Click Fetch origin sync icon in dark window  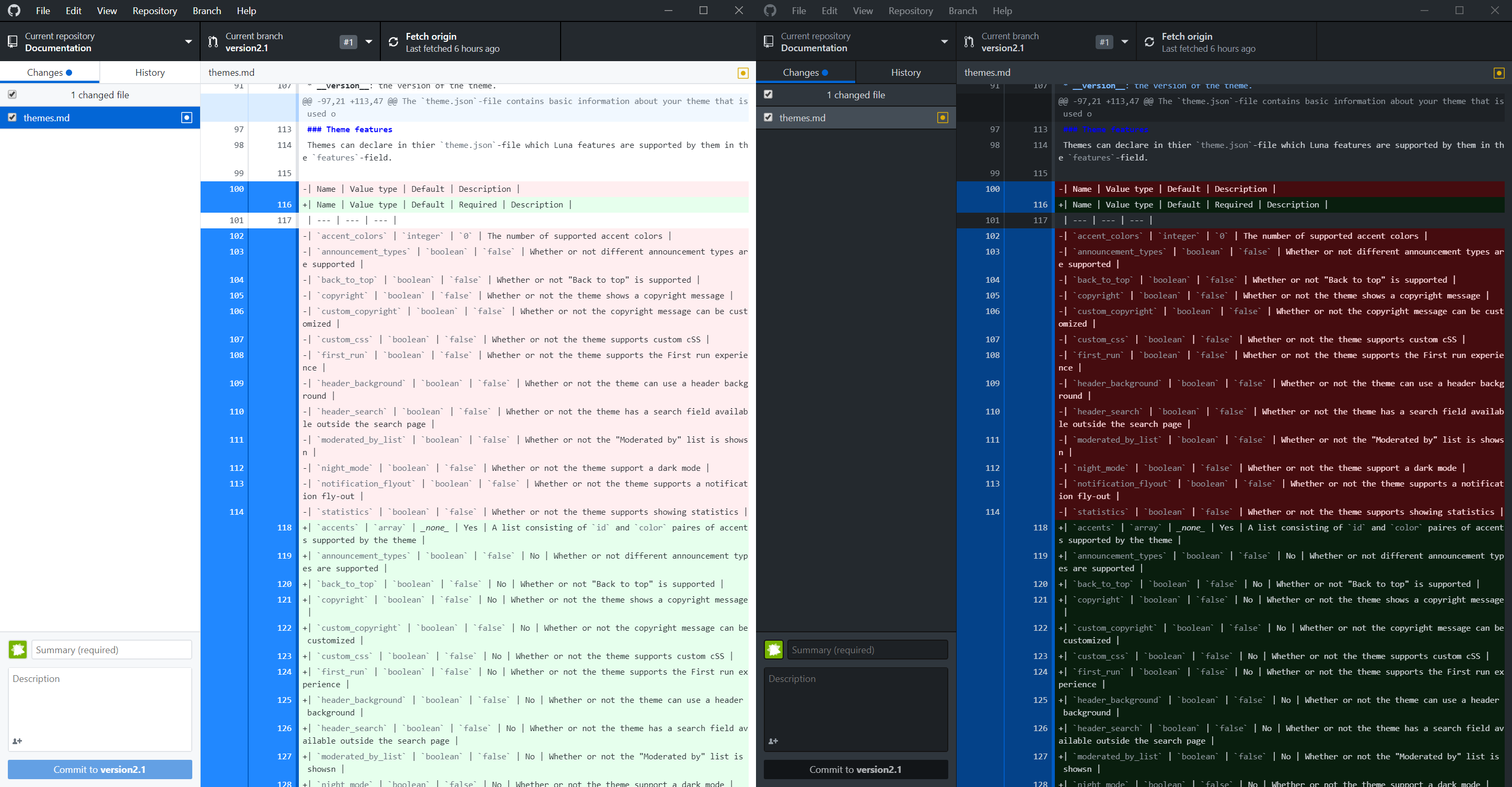click(1149, 42)
